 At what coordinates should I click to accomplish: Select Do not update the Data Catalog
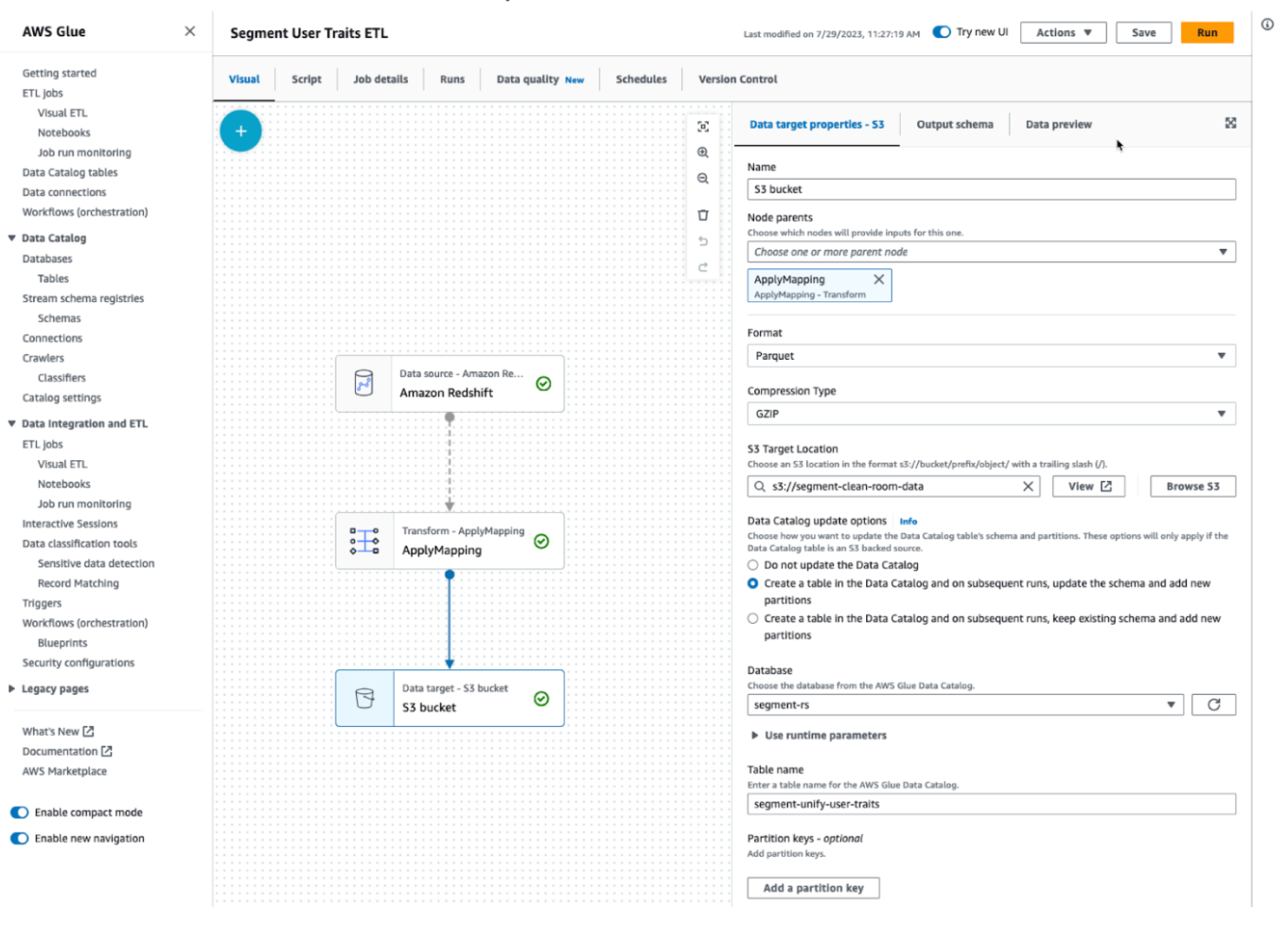[753, 565]
